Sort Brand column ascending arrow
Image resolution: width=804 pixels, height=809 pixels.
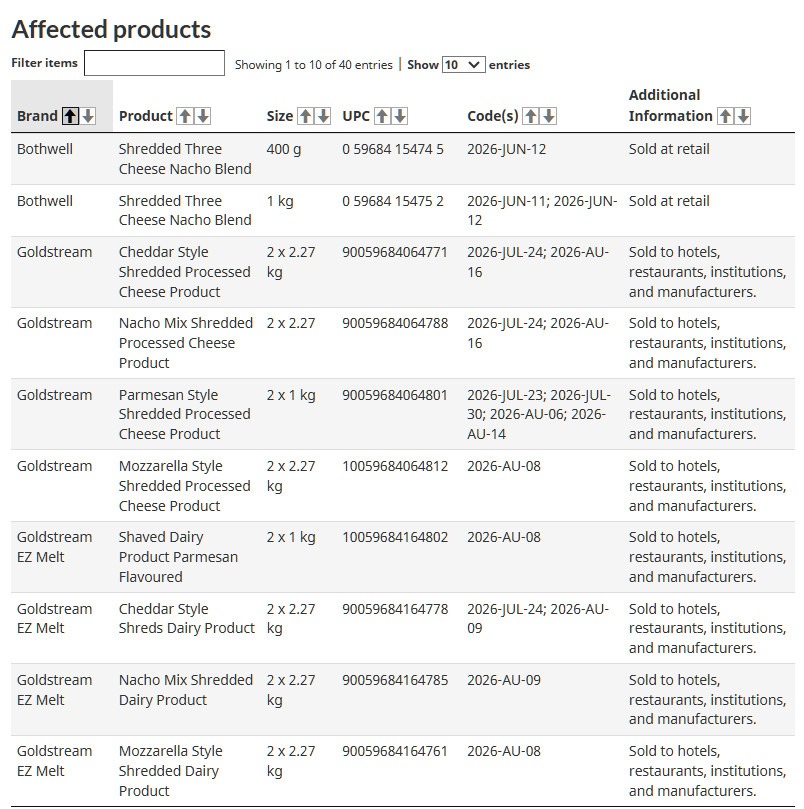coord(70,116)
